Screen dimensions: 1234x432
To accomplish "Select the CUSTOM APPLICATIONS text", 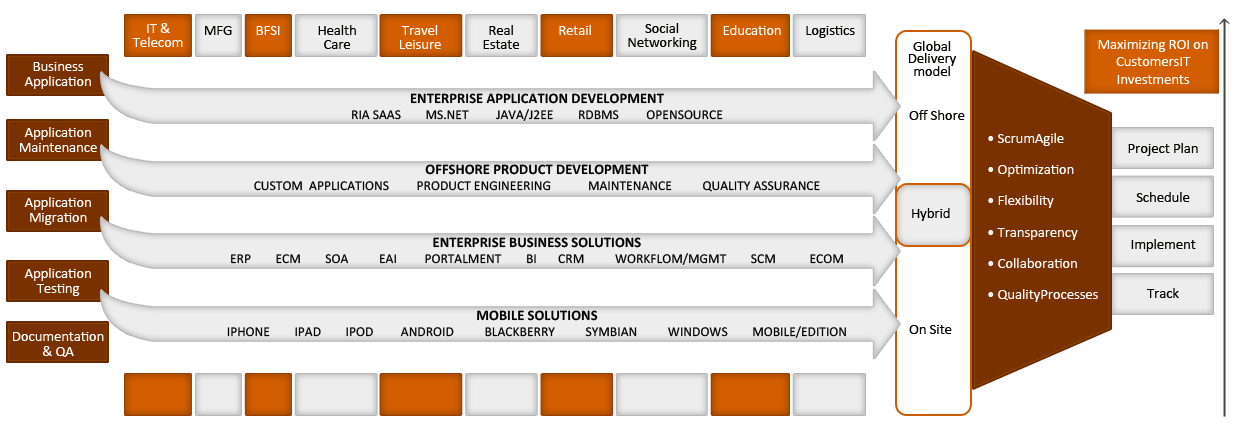I will click(x=321, y=186).
